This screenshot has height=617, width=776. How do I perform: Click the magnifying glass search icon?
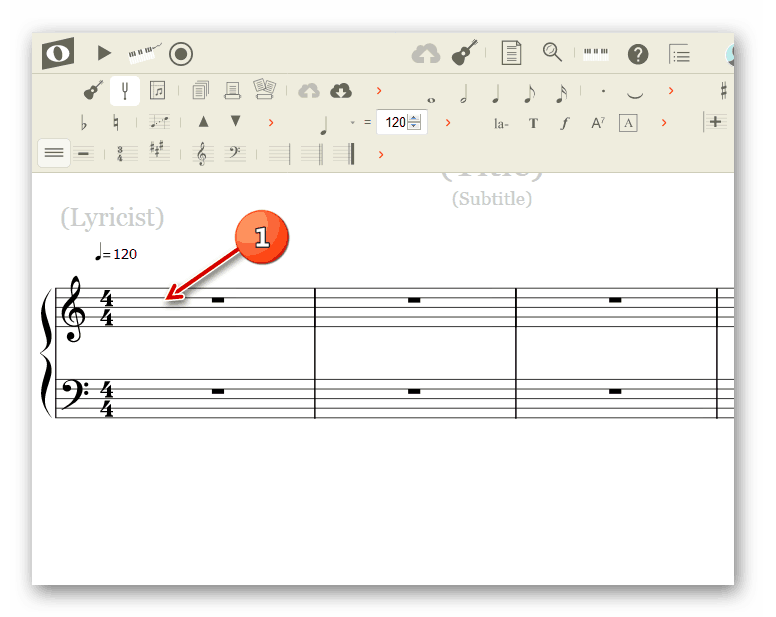[552, 52]
